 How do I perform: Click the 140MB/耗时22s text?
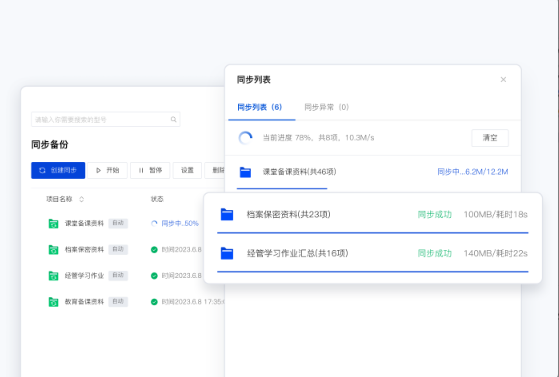pos(496,253)
